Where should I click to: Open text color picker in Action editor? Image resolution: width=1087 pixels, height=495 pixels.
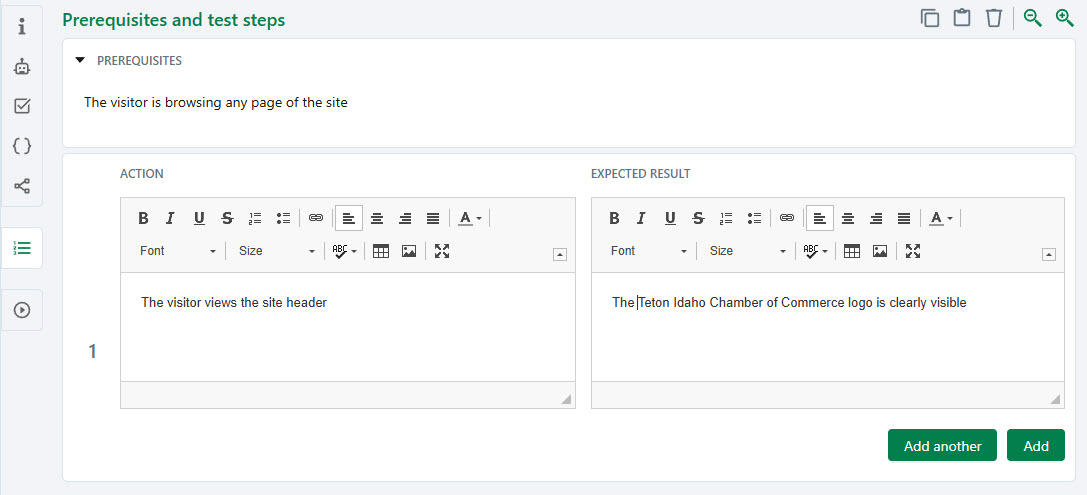coord(470,218)
